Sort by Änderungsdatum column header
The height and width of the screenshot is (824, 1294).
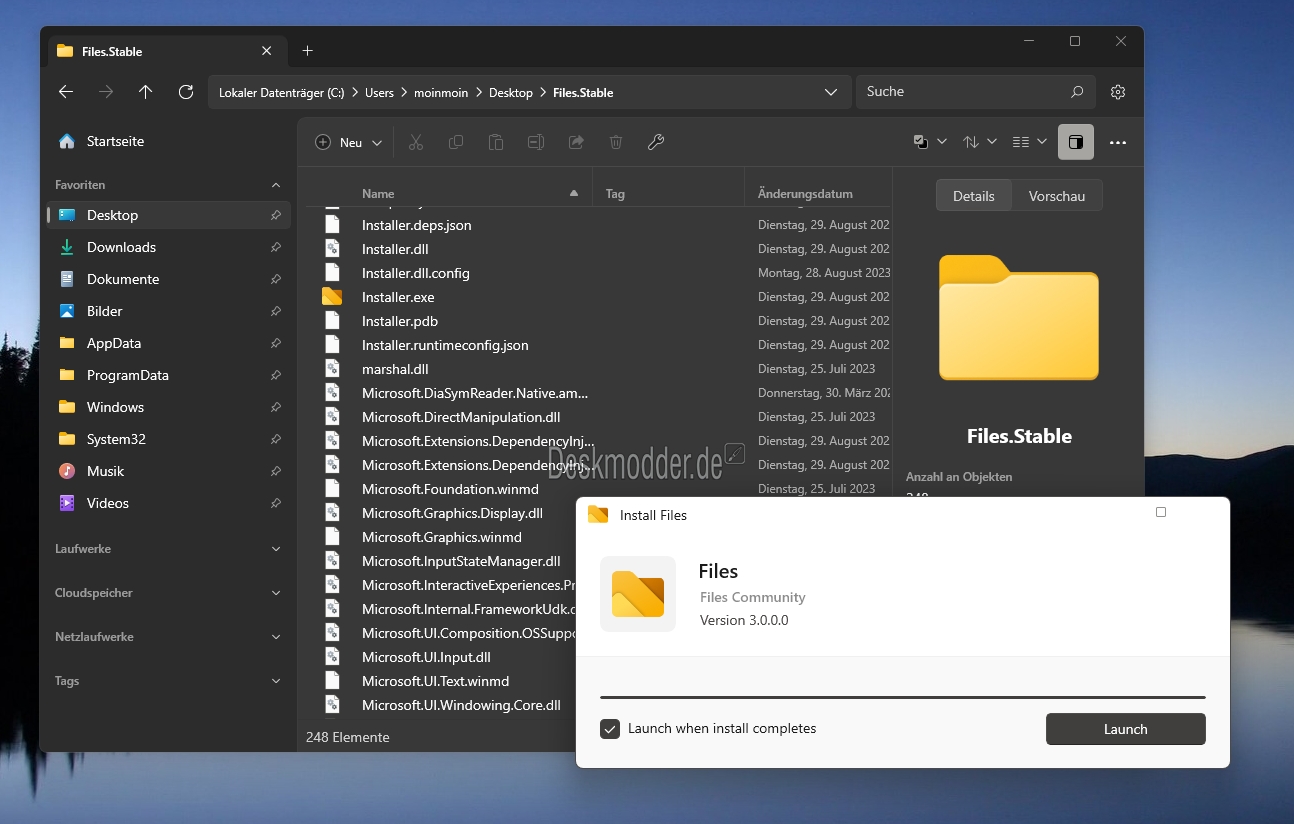pyautogui.click(x=805, y=194)
